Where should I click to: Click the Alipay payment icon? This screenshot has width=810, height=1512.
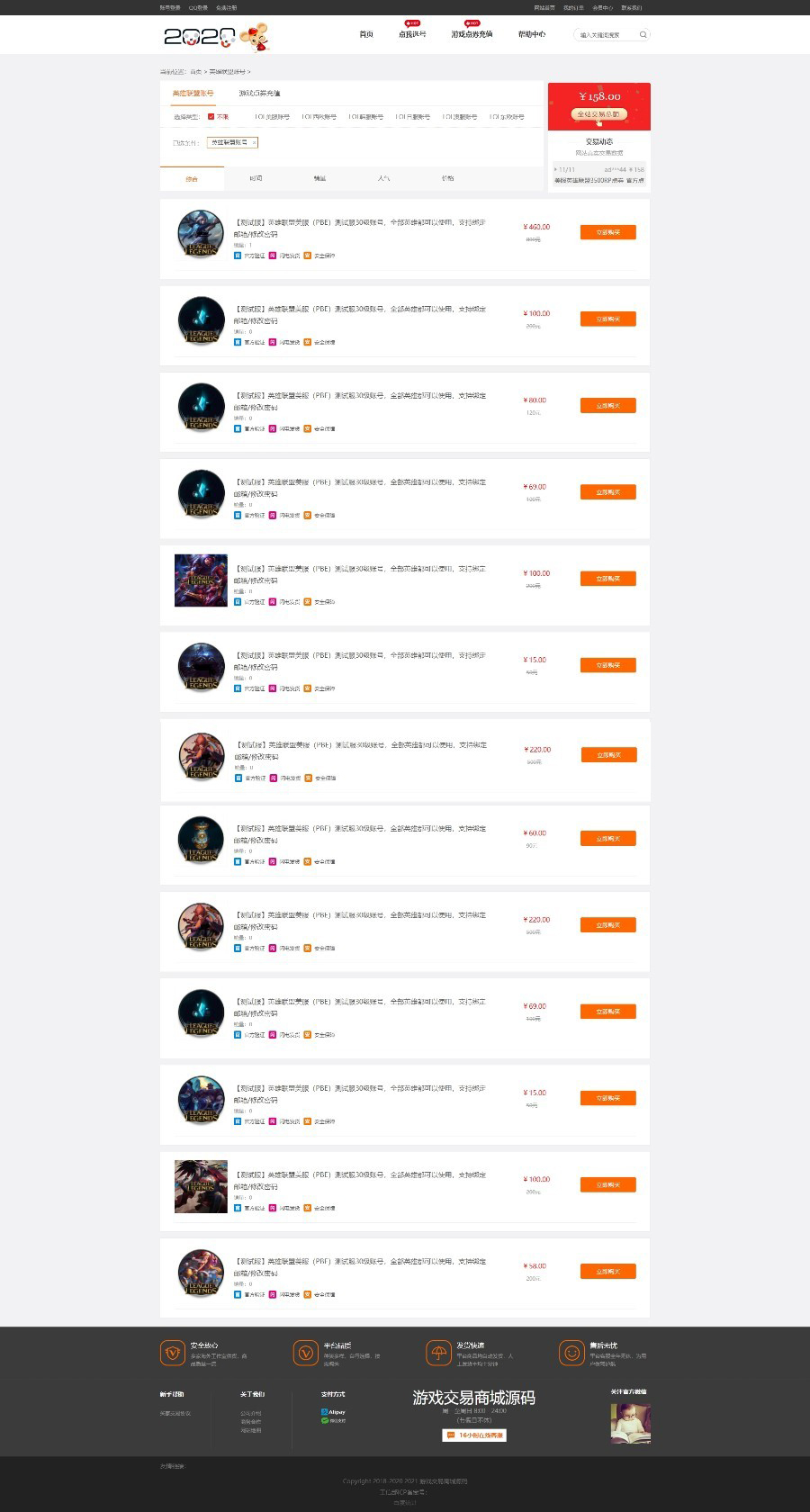tap(333, 1412)
